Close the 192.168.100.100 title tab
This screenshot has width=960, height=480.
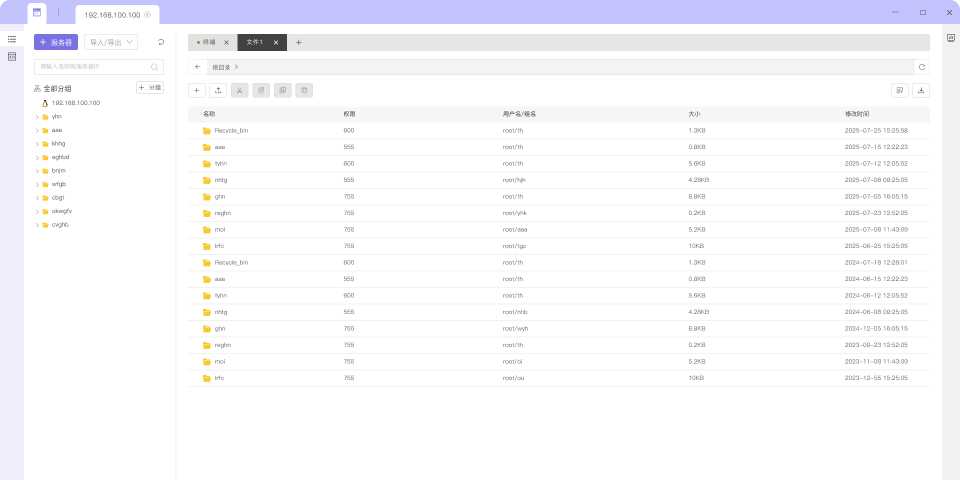click(x=148, y=14)
